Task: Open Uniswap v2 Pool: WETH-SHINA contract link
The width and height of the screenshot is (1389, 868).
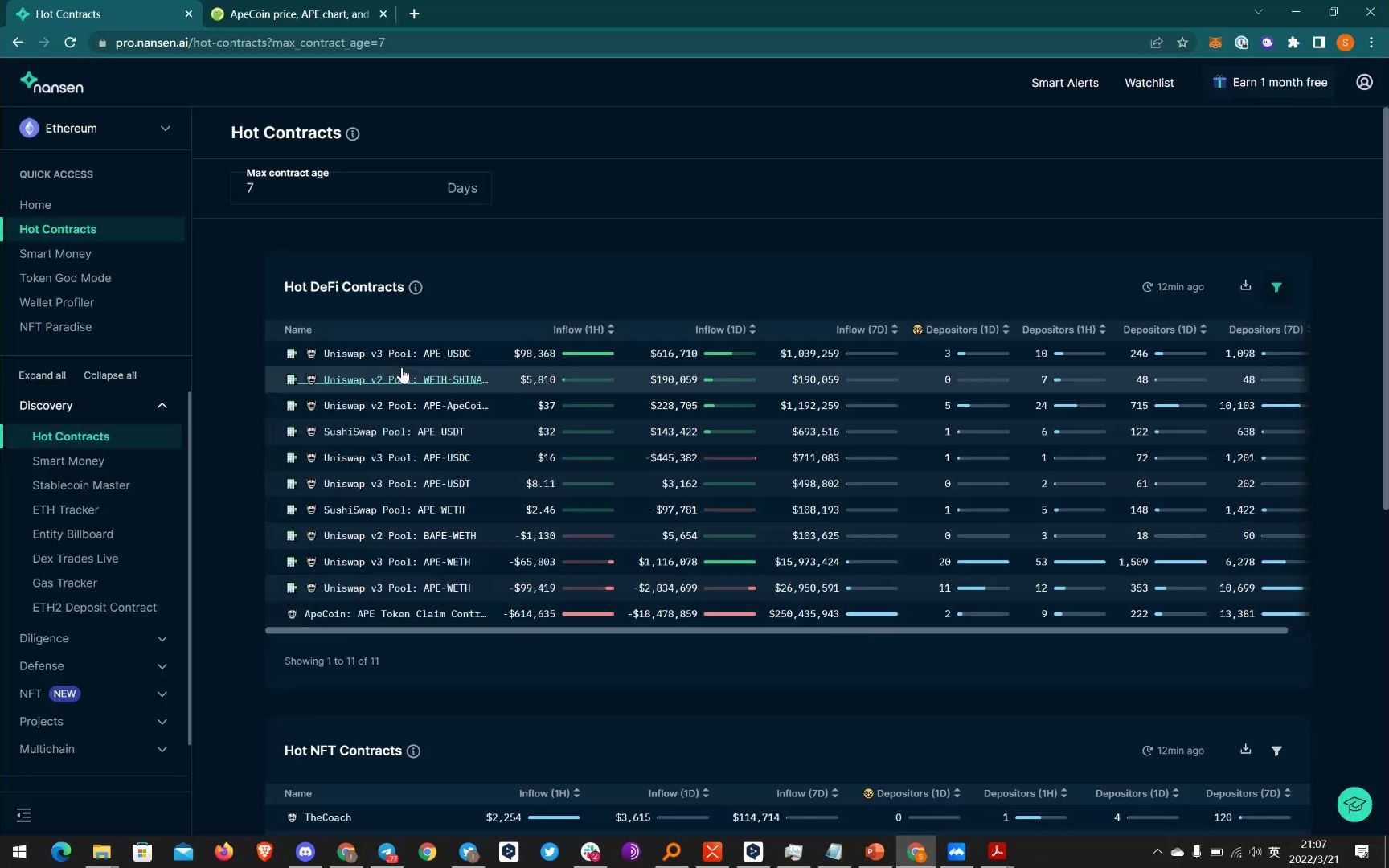Action: (406, 379)
